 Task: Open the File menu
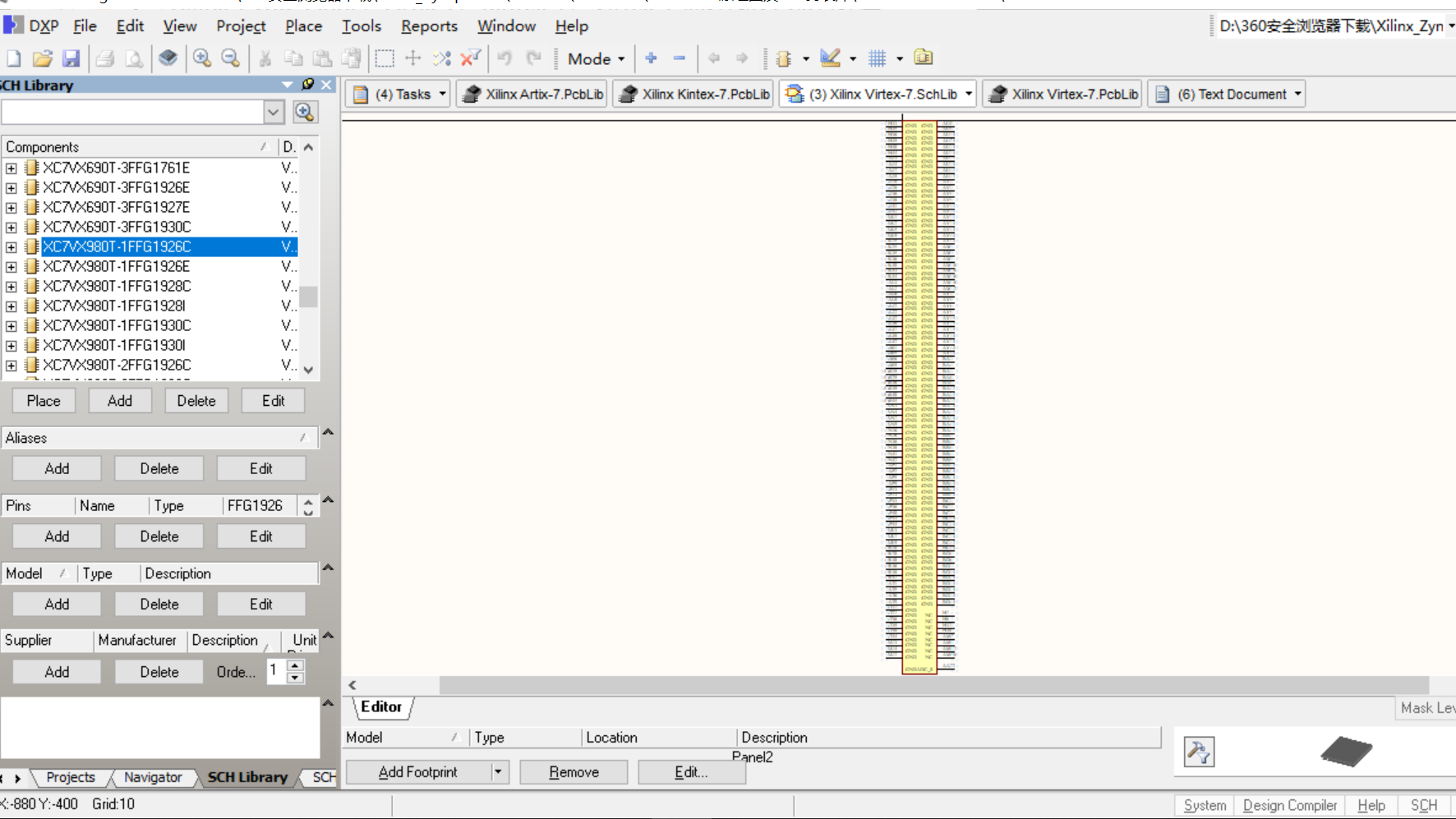85,26
